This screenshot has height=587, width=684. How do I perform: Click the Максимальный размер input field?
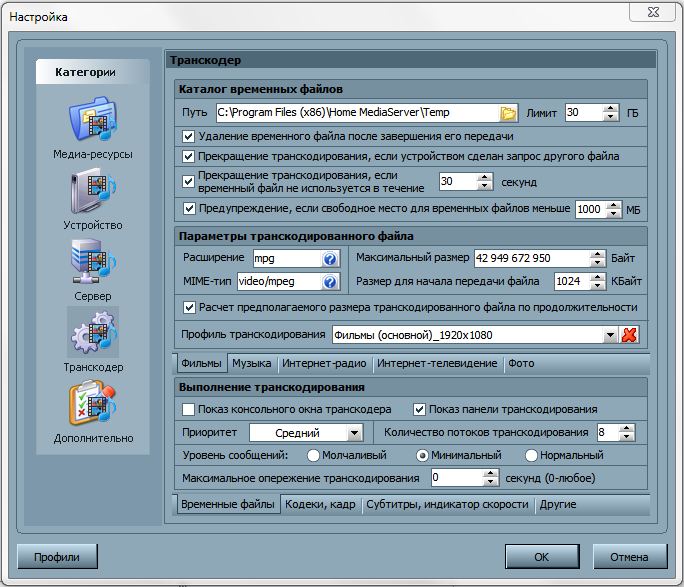pos(530,259)
